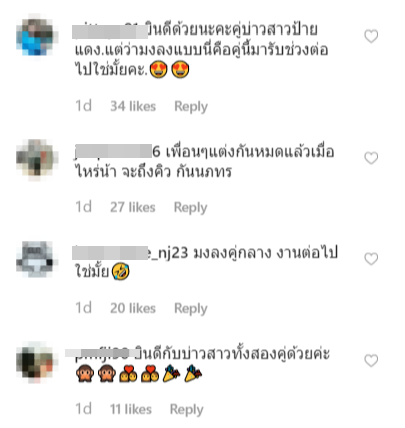The width and height of the screenshot is (405, 428).
Task: Open the 27 likes count list
Action: pos(133,207)
